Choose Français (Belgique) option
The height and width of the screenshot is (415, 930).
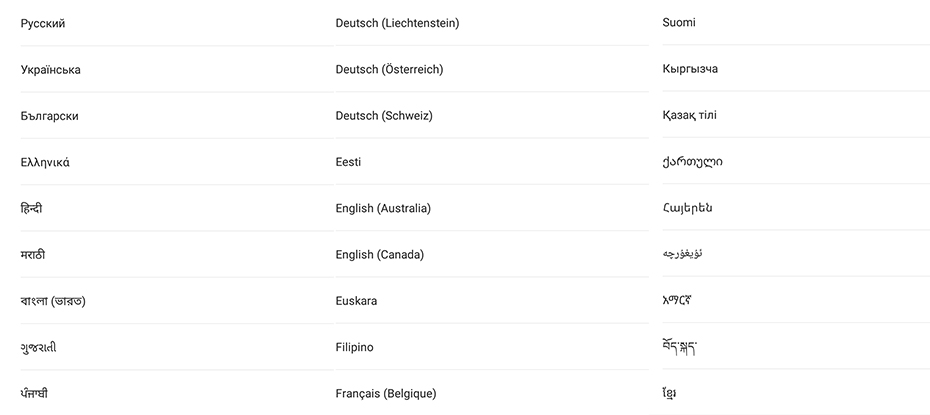click(386, 394)
